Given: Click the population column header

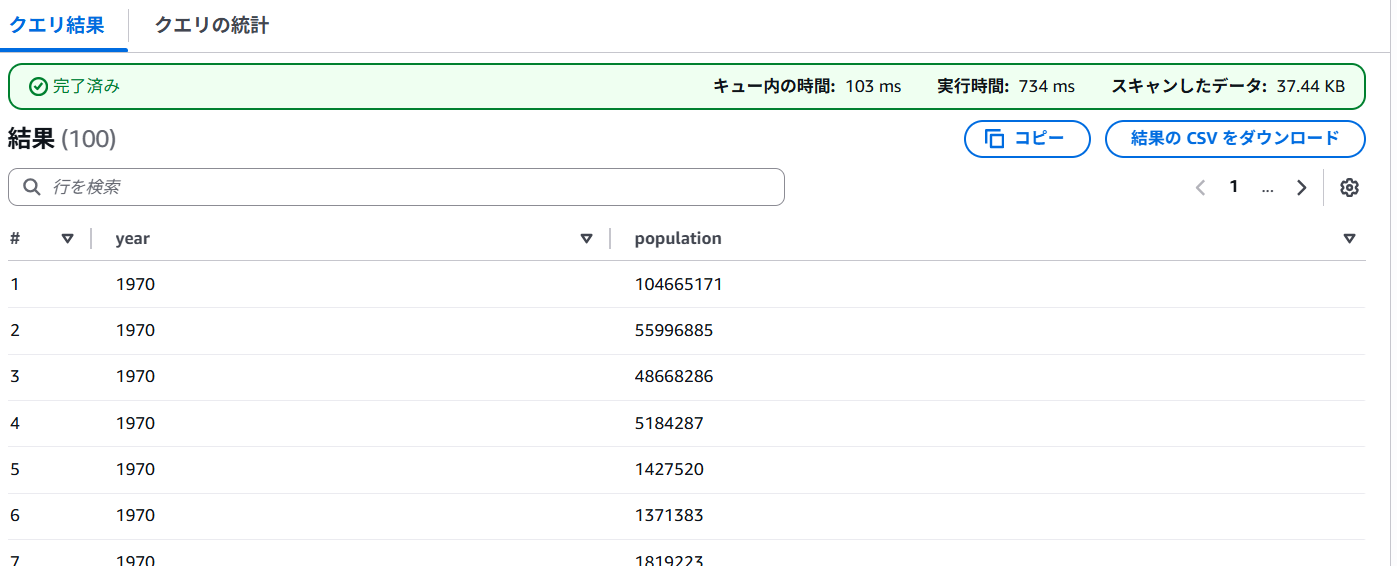Looking at the screenshot, I should tap(678, 238).
